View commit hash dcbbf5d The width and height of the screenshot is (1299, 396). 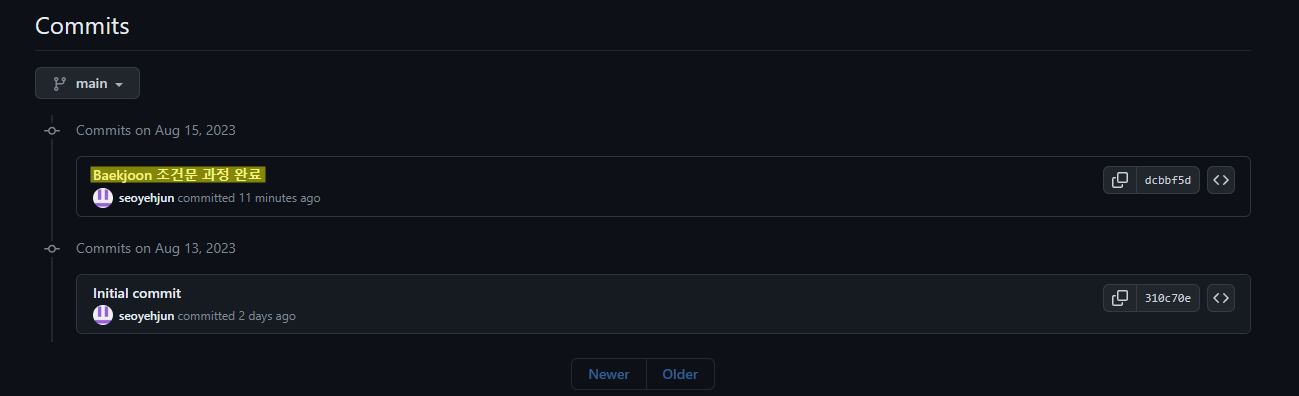pos(1168,180)
